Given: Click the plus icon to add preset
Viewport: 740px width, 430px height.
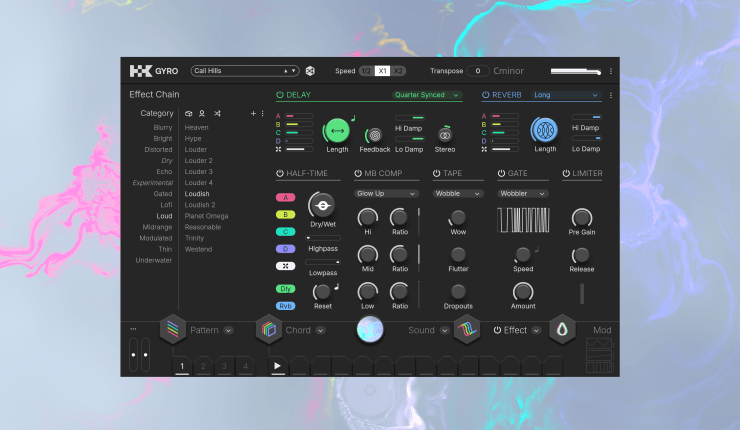Looking at the screenshot, I should 253,114.
